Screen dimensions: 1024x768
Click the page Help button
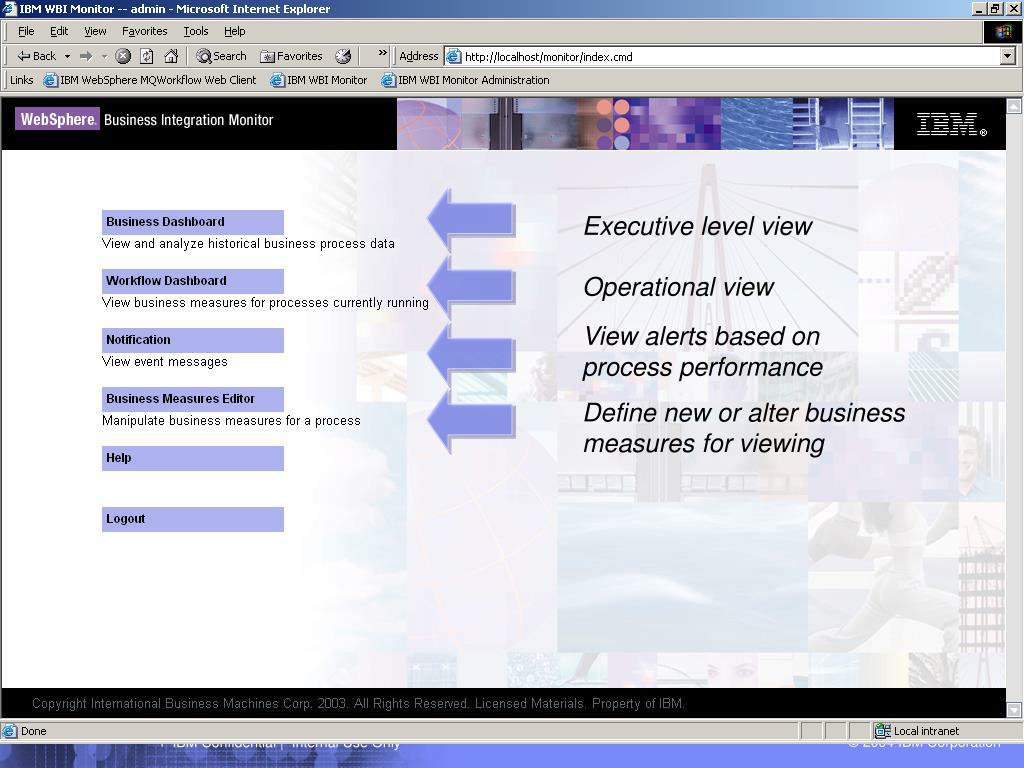coord(193,458)
